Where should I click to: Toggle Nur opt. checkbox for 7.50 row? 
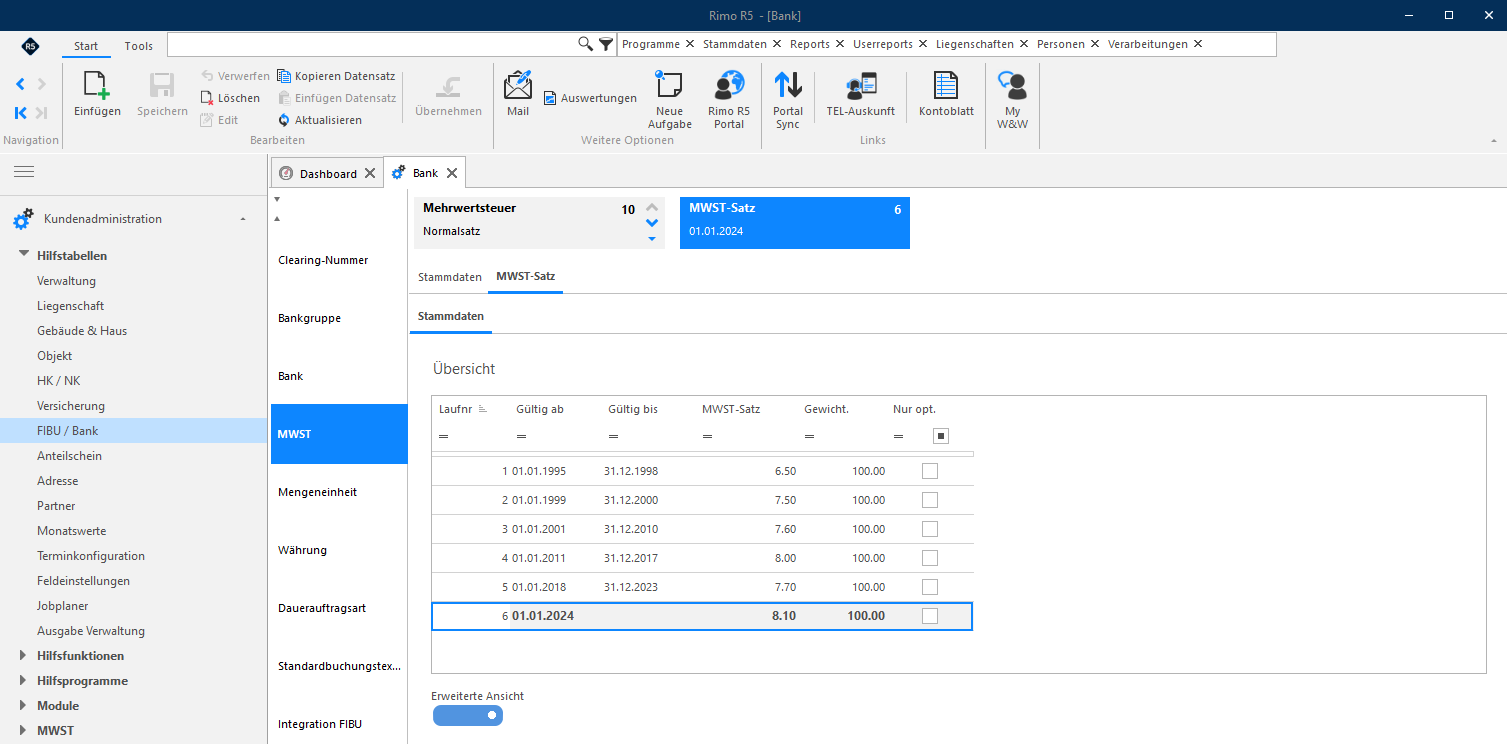pyautogui.click(x=930, y=500)
